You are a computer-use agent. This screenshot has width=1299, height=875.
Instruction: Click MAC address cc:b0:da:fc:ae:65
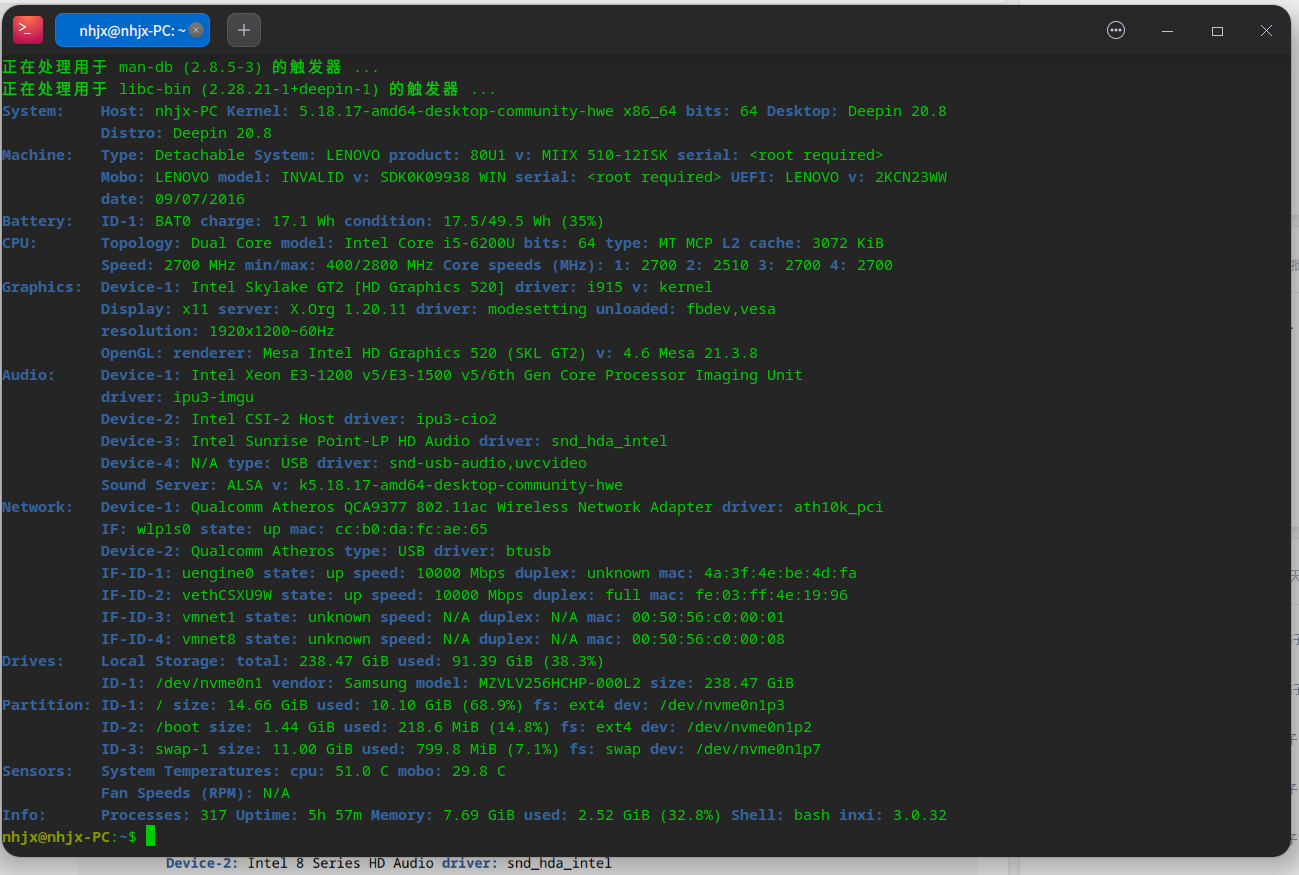pyautogui.click(x=411, y=529)
